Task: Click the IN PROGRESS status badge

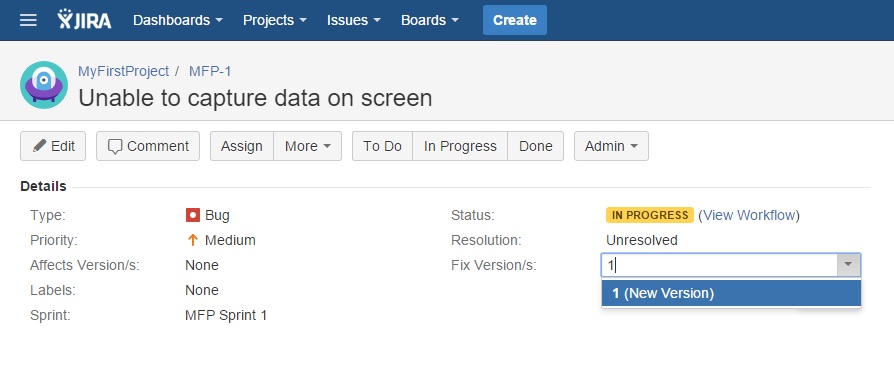Action: [649, 215]
